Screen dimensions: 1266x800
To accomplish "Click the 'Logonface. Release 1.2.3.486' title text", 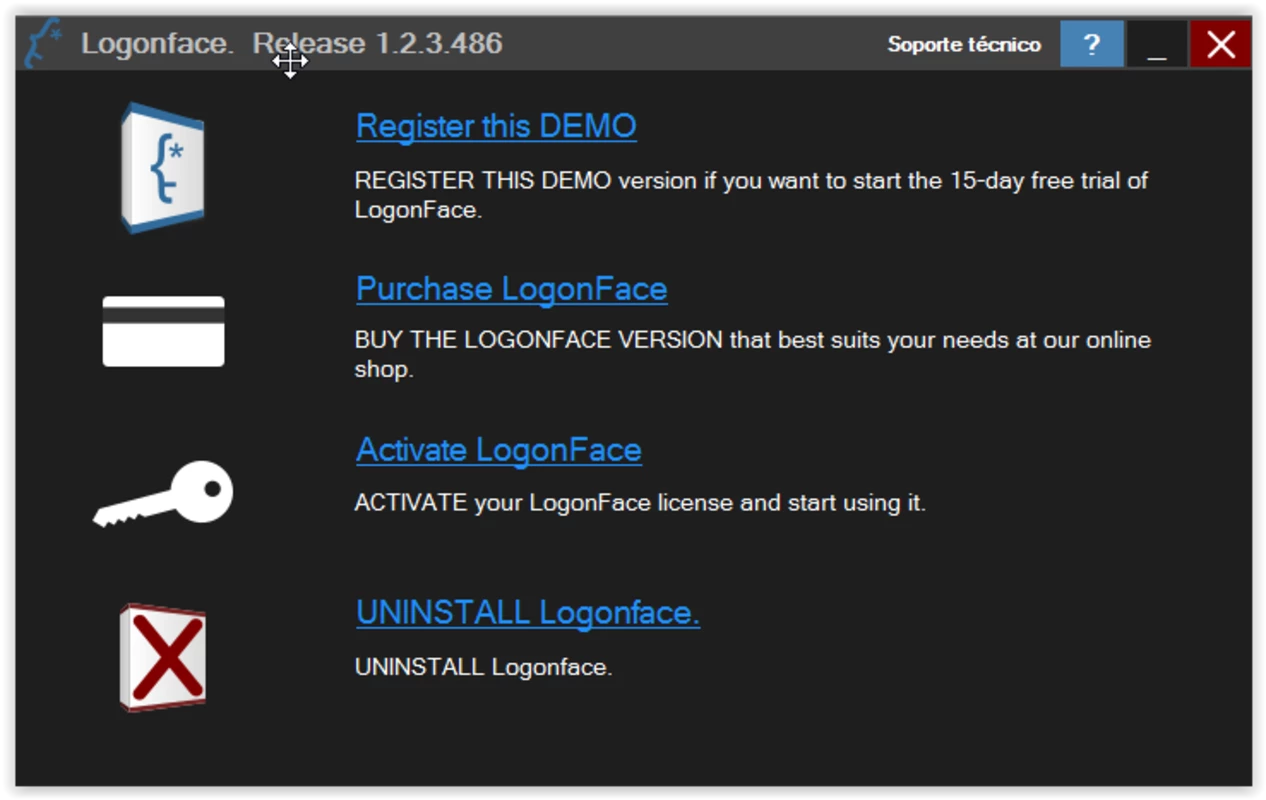I will (x=291, y=44).
